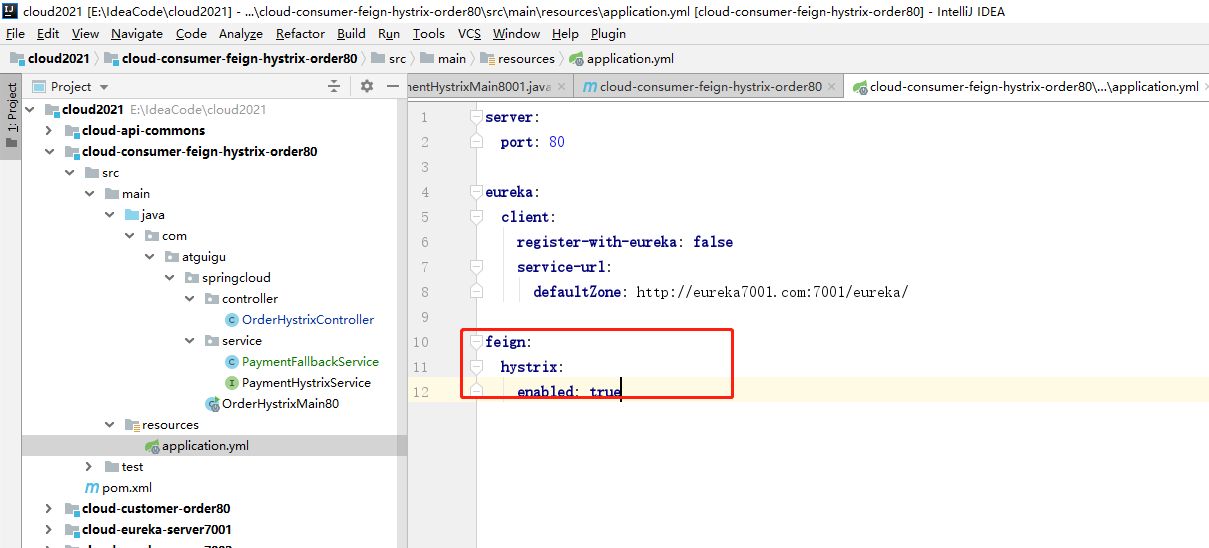Click the PaymentHystrixService interface icon
The width and height of the screenshot is (1209, 548).
tap(232, 383)
